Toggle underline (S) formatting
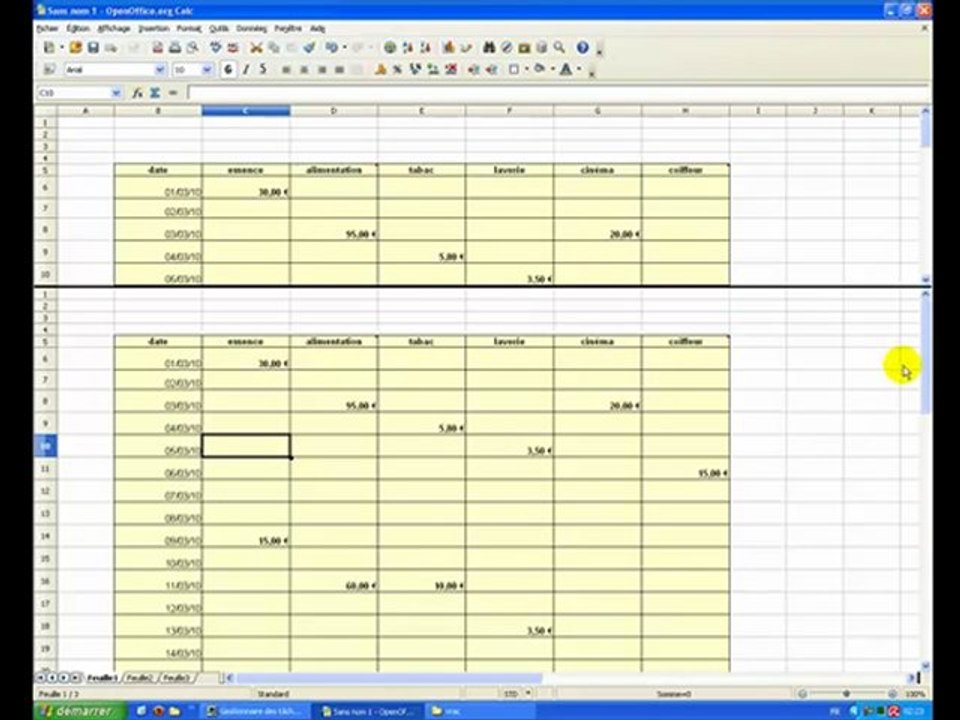Image resolution: width=960 pixels, height=720 pixels. (x=263, y=70)
